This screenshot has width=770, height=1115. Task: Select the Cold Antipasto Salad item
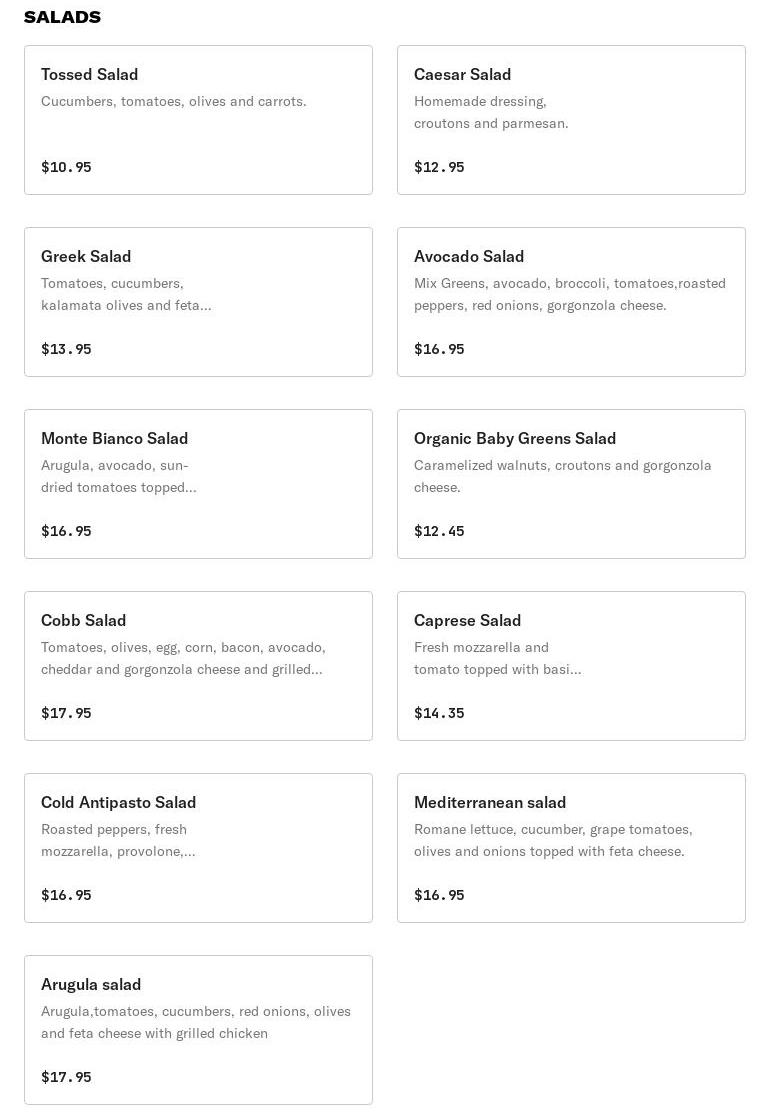coord(198,848)
